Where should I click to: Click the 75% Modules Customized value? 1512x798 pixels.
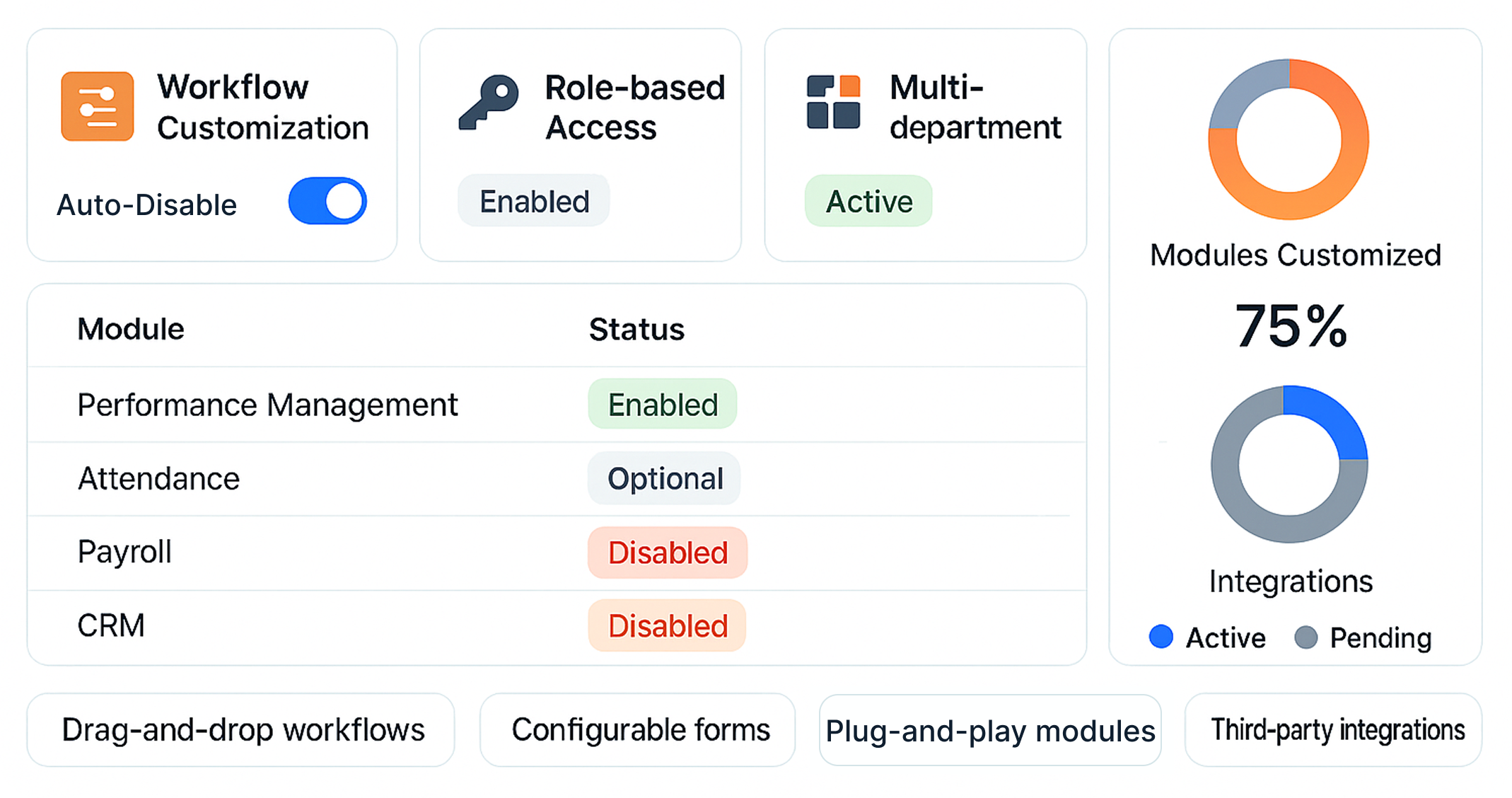[x=1291, y=327]
